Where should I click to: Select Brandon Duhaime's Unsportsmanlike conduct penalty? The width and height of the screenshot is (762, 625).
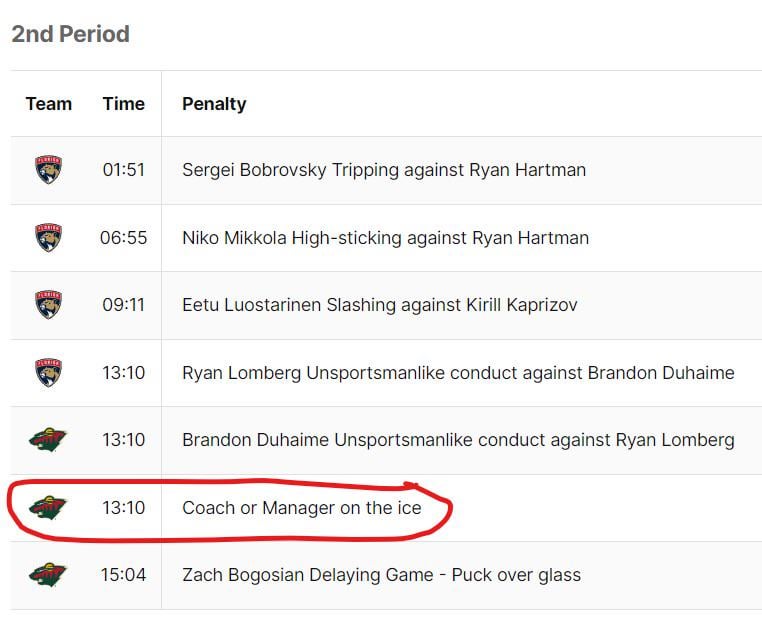coord(458,440)
